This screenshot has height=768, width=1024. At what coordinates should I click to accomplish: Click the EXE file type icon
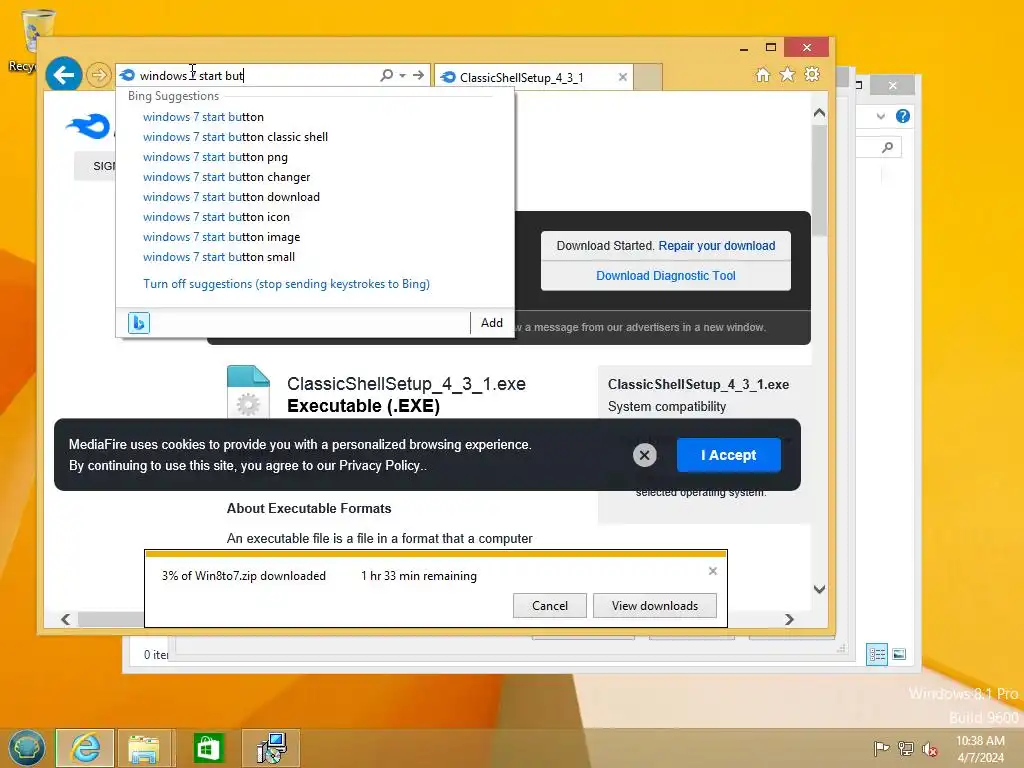(248, 392)
